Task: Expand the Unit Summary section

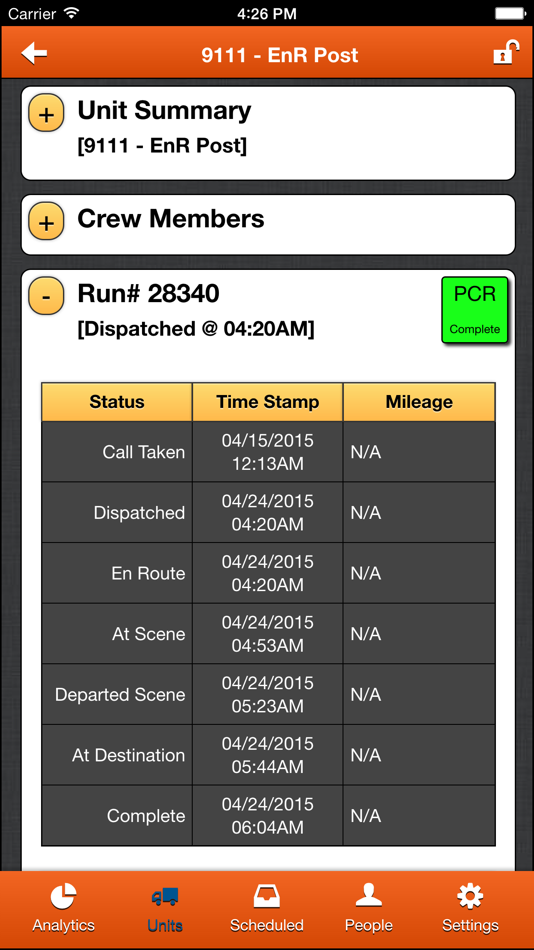Action: point(46,113)
